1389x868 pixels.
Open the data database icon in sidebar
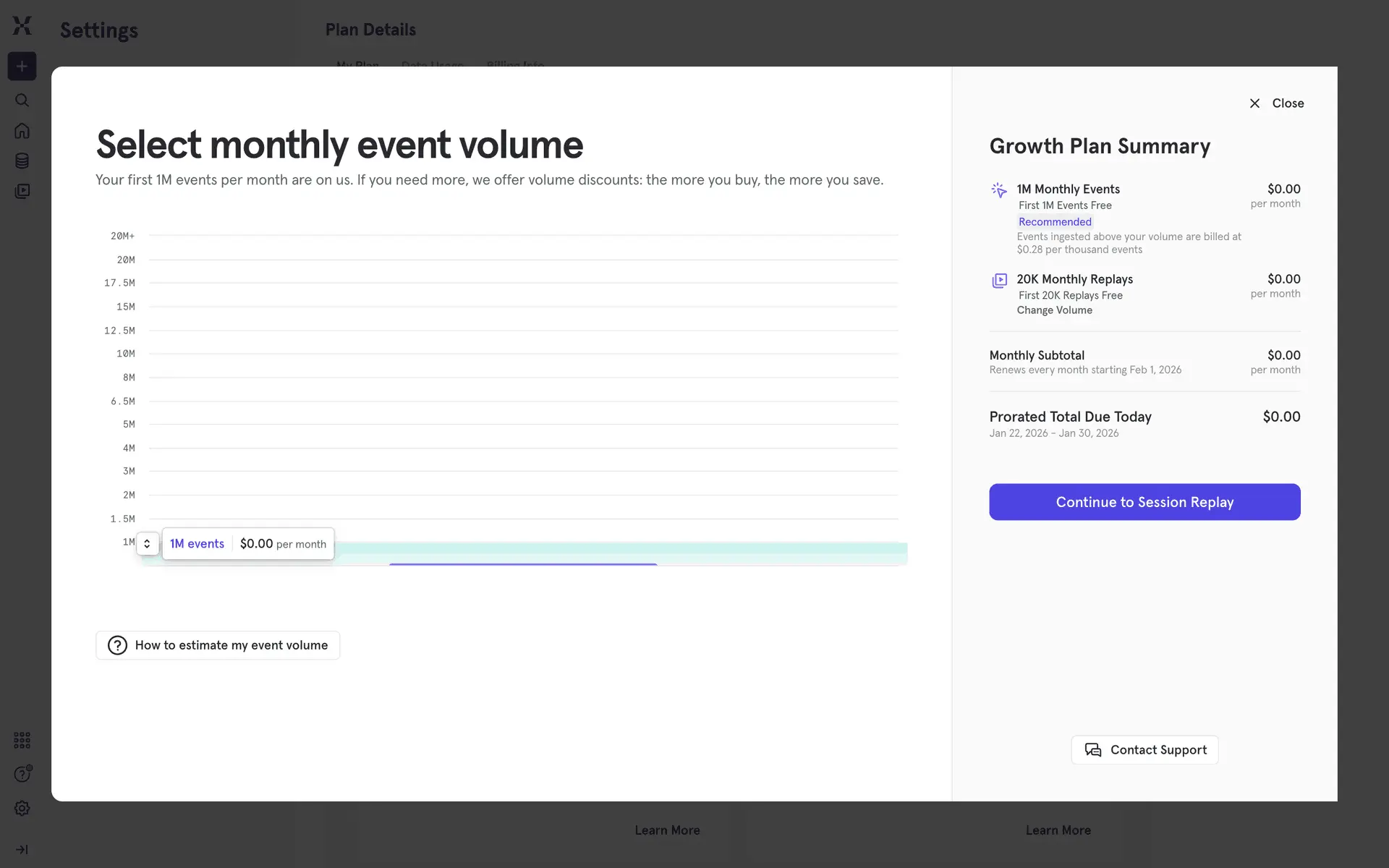pyautogui.click(x=22, y=161)
